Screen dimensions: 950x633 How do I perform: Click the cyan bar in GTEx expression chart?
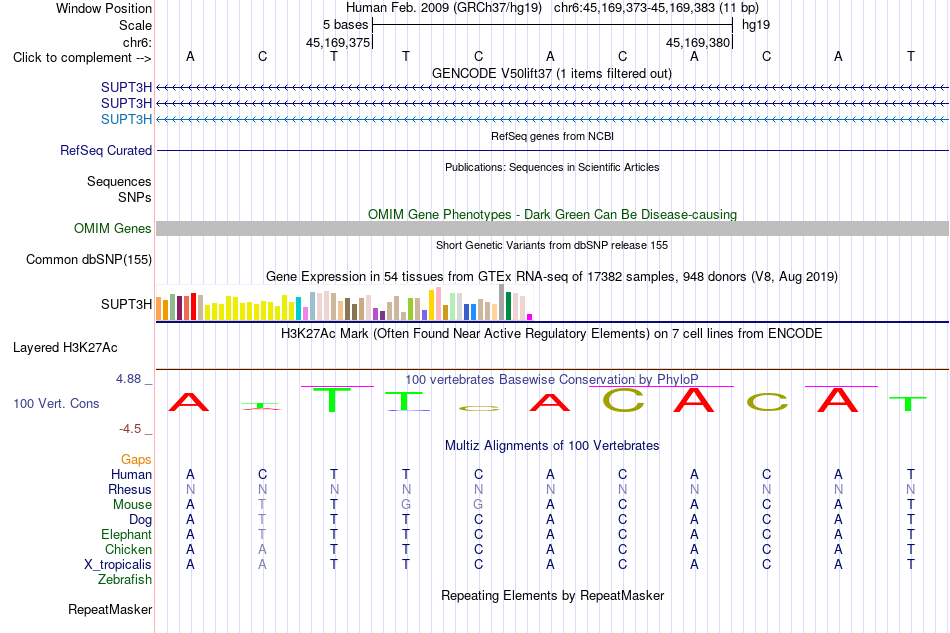click(299, 308)
